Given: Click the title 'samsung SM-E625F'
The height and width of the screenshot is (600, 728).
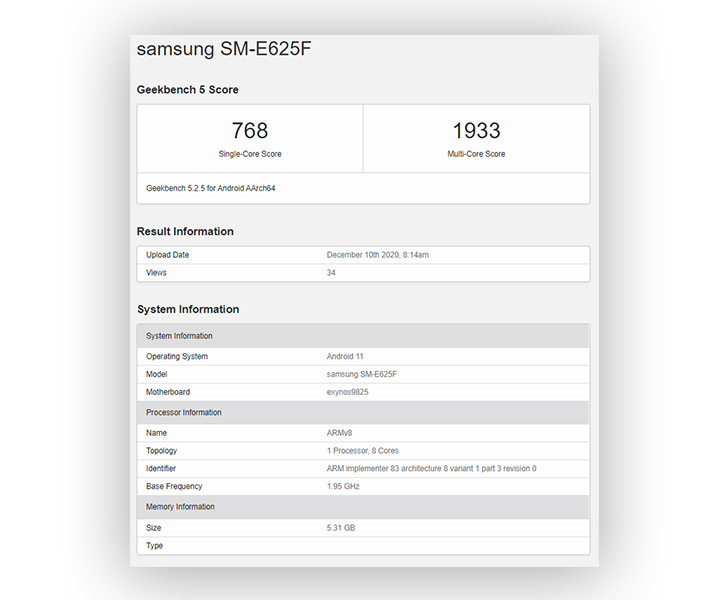Looking at the screenshot, I should point(224,49).
